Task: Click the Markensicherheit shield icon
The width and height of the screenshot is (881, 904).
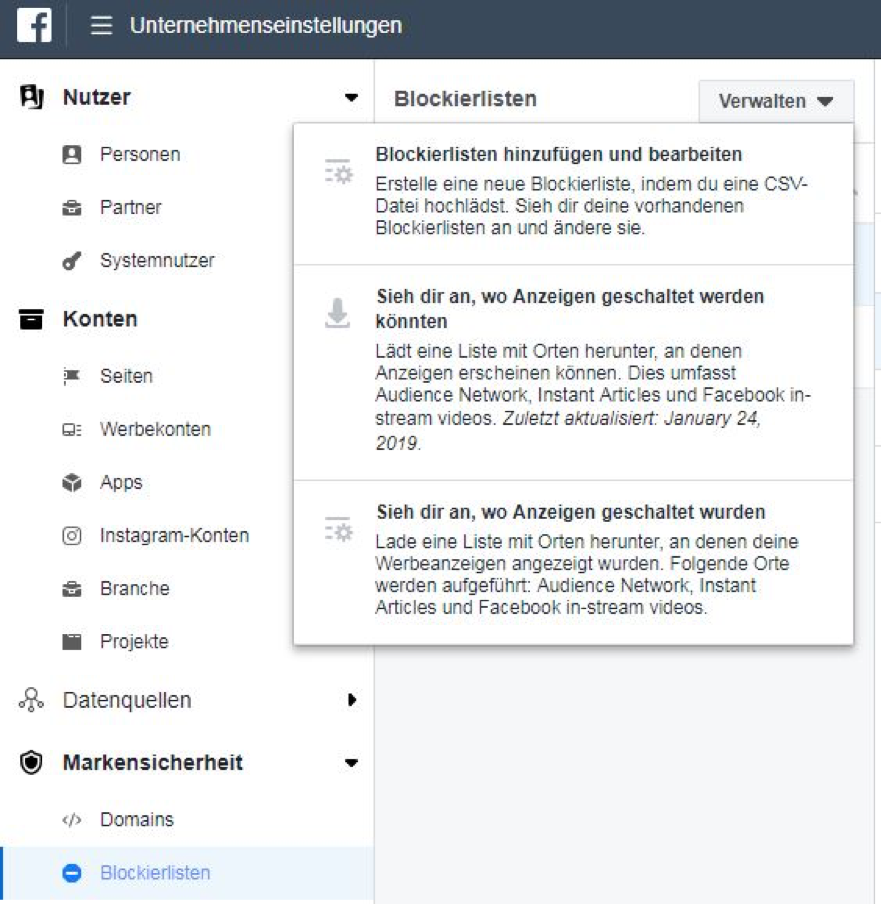Action: tap(31, 762)
